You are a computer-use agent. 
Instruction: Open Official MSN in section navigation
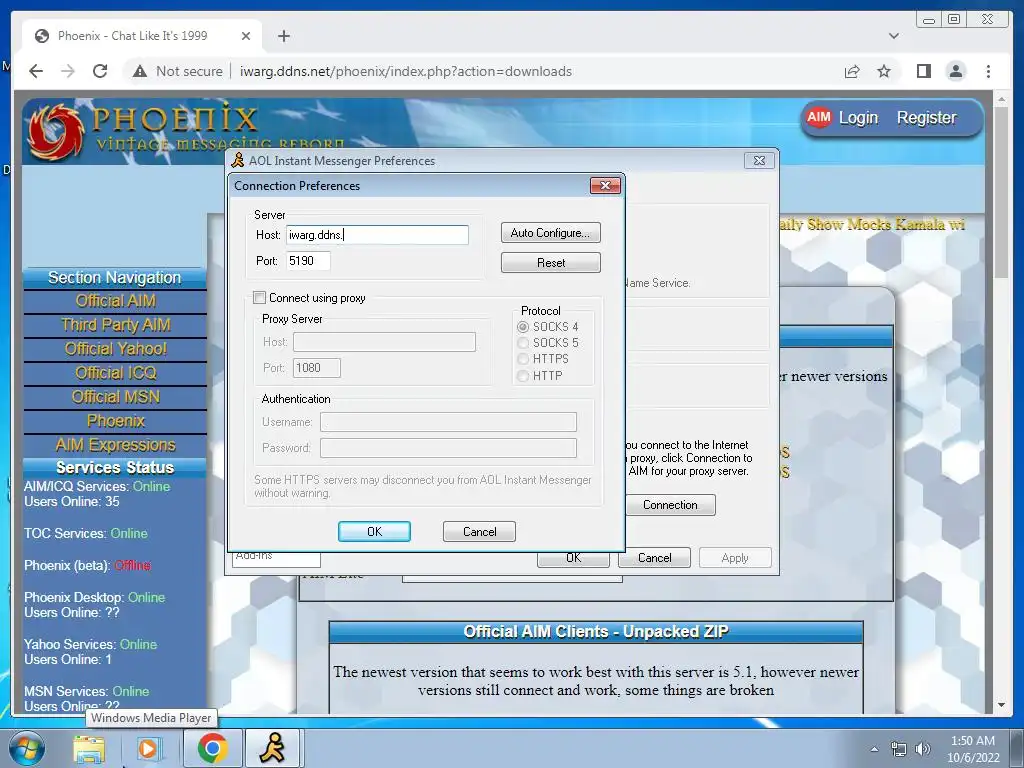point(116,397)
